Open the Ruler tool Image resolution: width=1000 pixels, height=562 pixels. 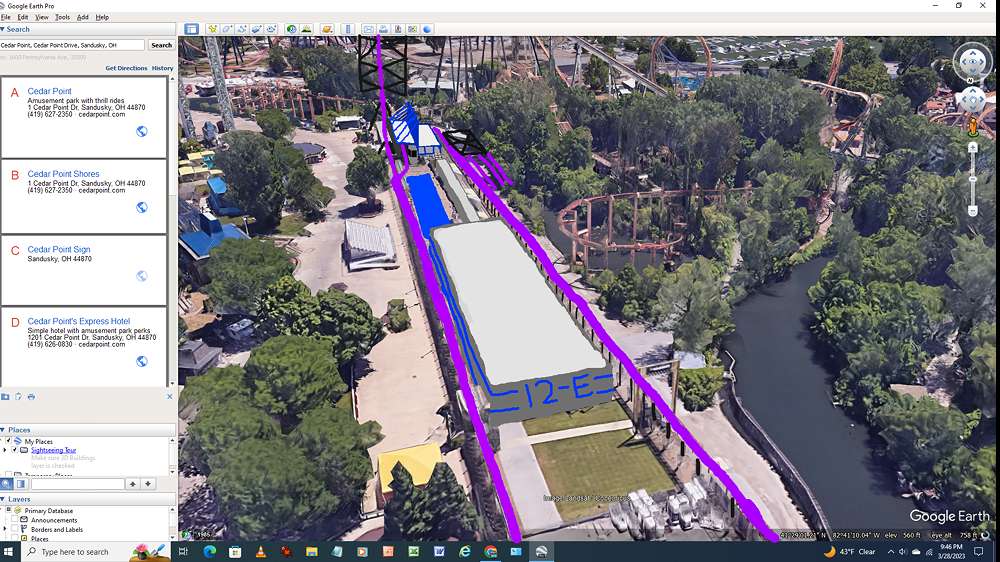pos(348,29)
